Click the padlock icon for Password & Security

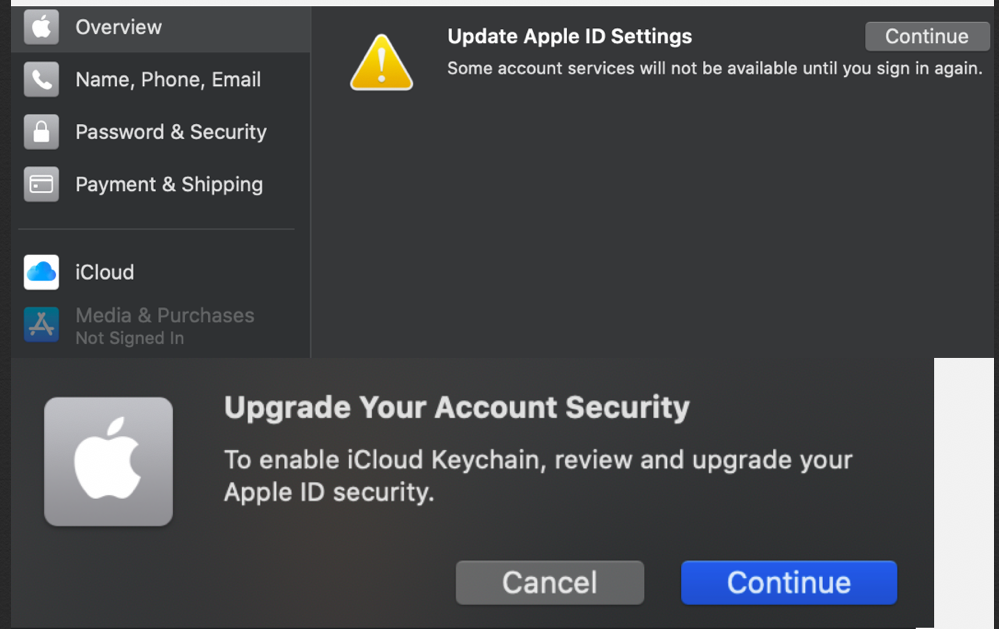[41, 132]
